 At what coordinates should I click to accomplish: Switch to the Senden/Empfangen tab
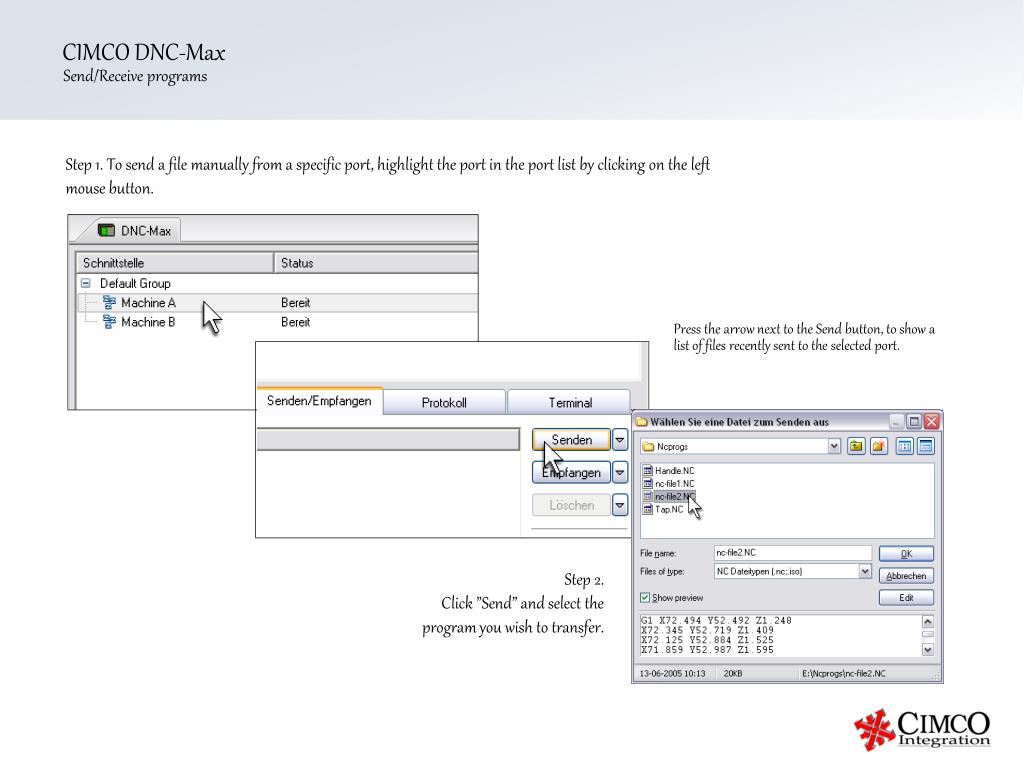[319, 401]
